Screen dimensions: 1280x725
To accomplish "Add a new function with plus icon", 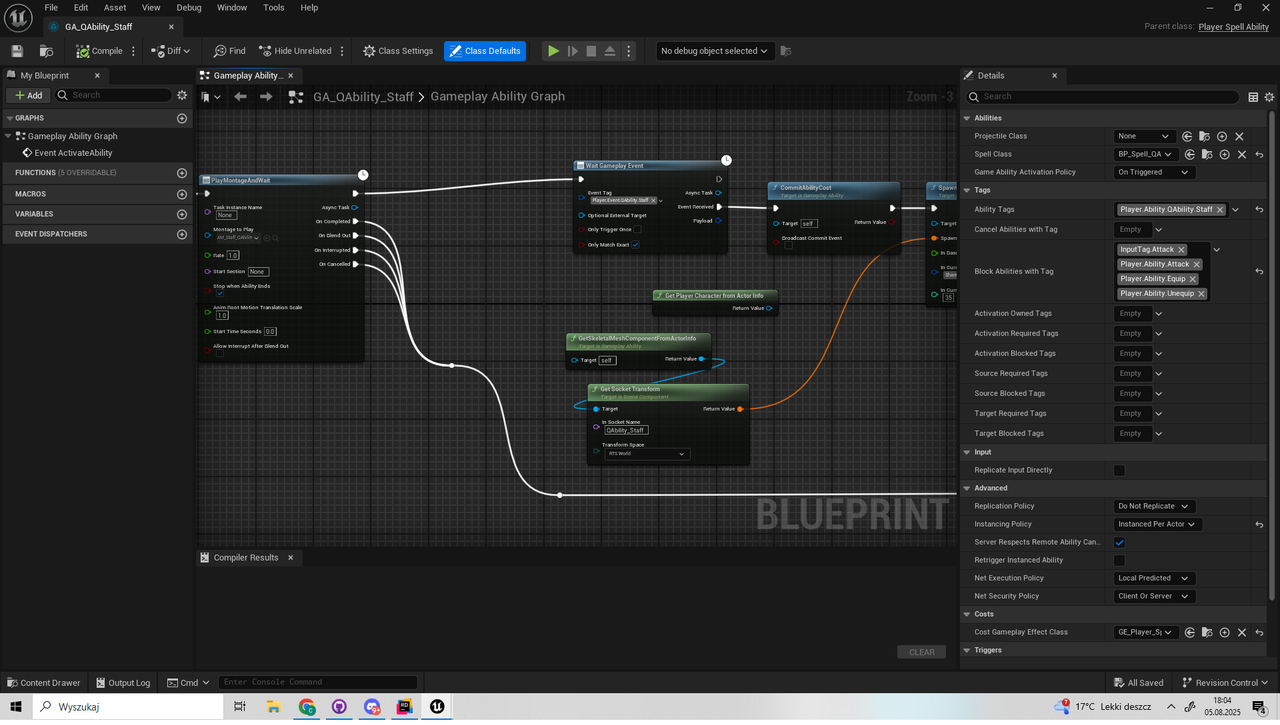I will [182, 173].
